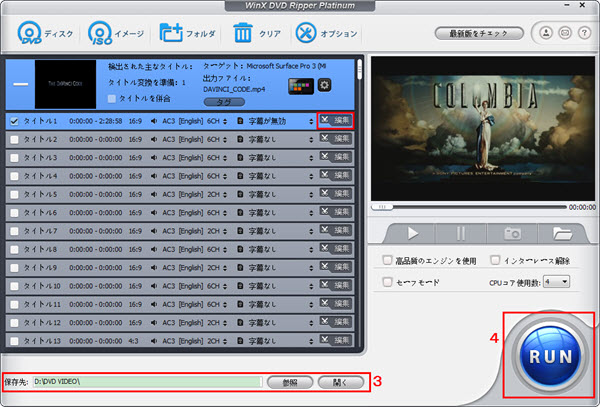Take a snapshot with camera icon
The width and height of the screenshot is (600, 407).
[512, 233]
